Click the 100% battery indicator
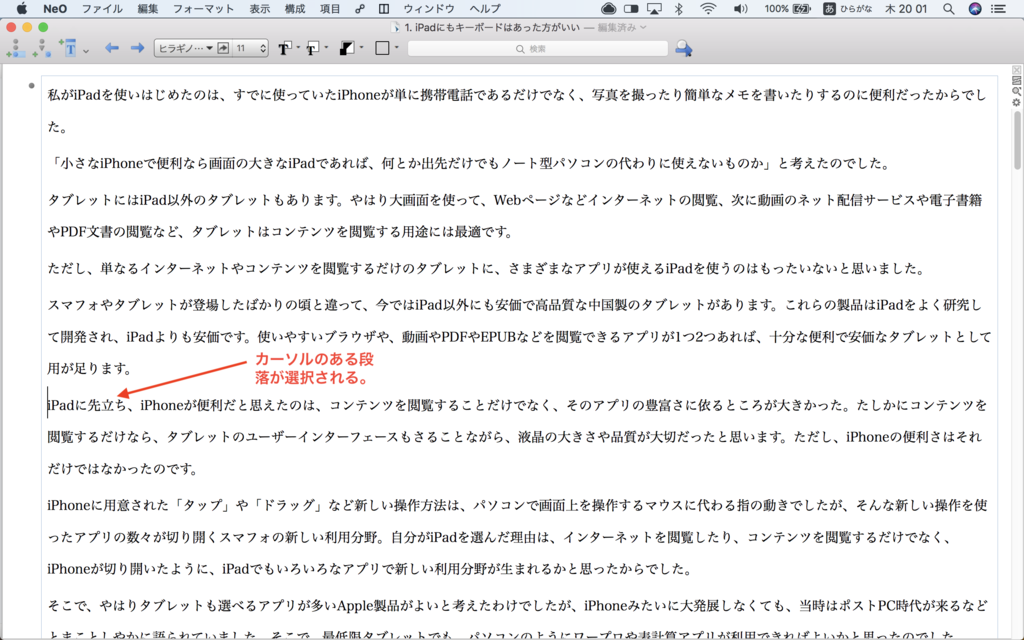This screenshot has width=1024, height=640. tap(787, 8)
